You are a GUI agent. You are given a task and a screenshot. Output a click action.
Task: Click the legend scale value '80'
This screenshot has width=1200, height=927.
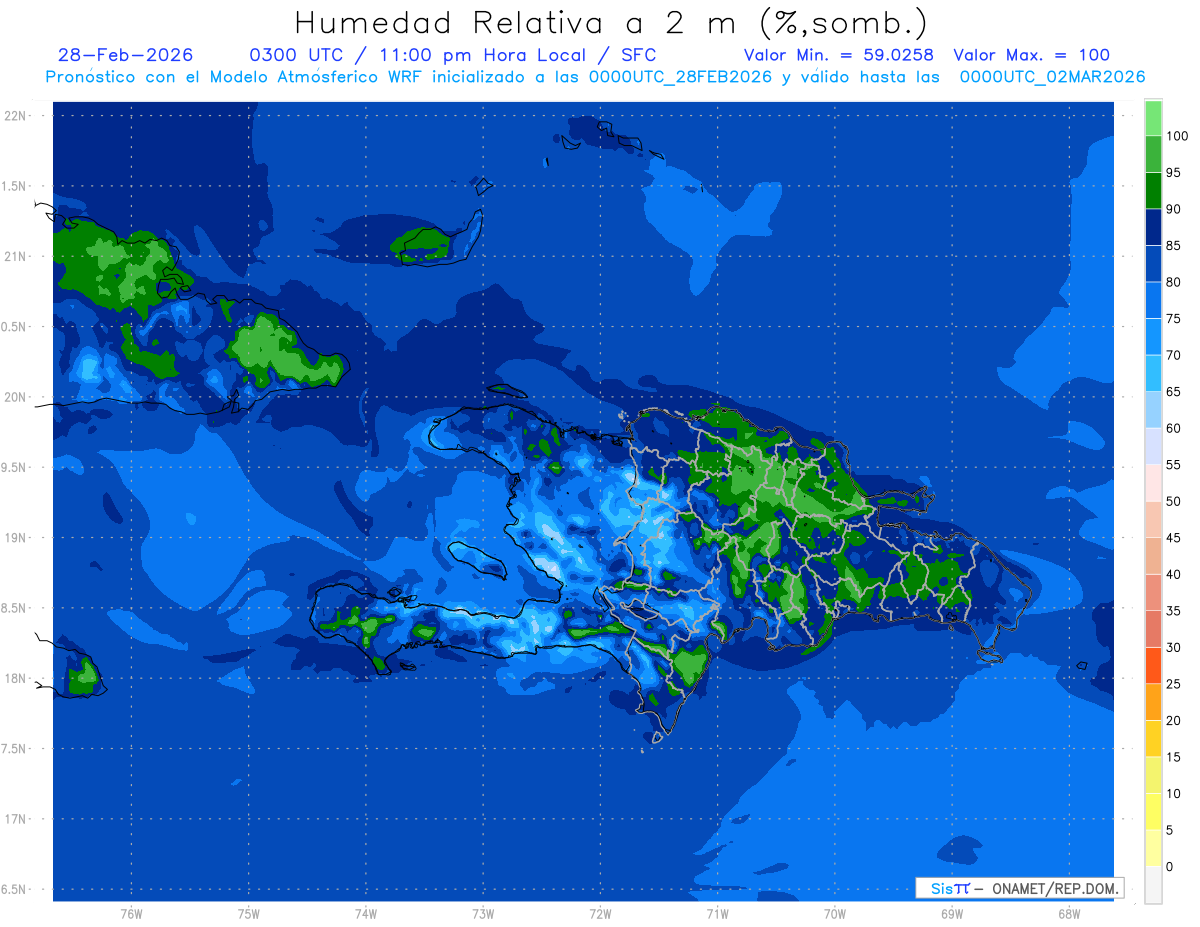1173,282
